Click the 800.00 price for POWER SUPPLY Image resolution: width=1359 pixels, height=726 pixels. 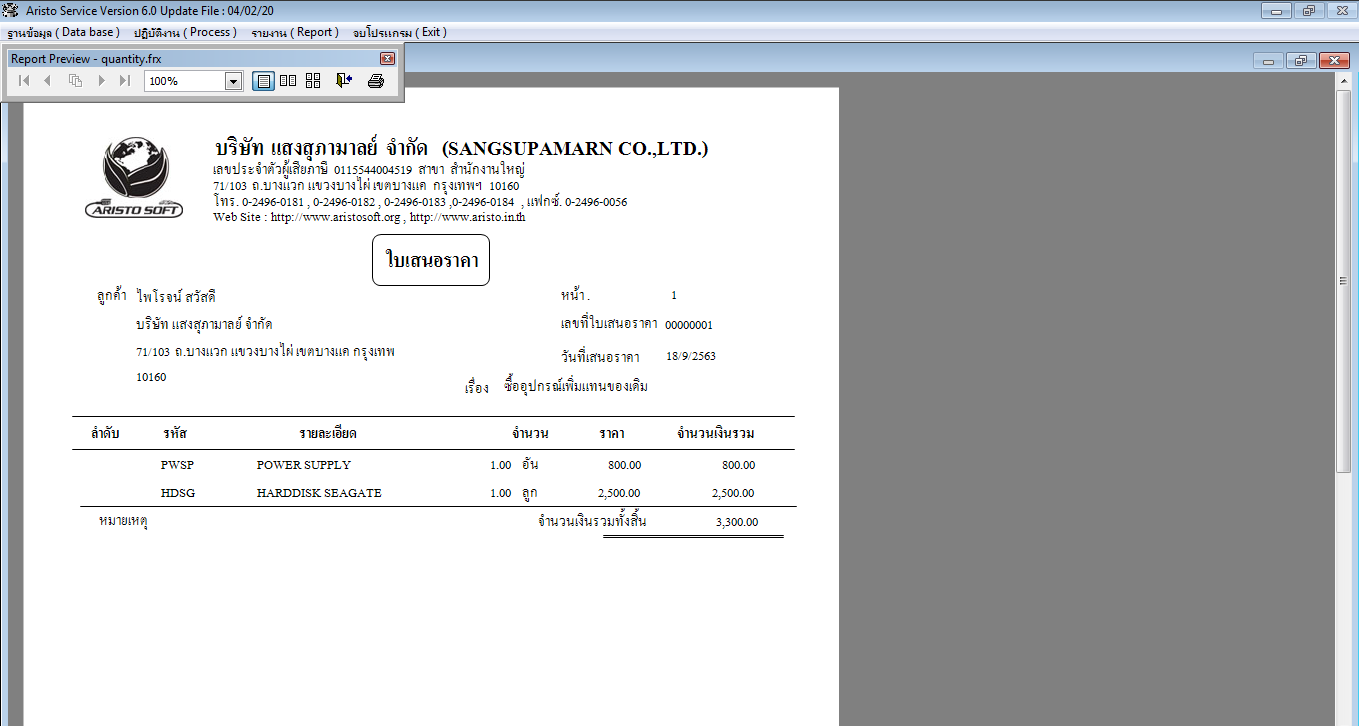[624, 465]
